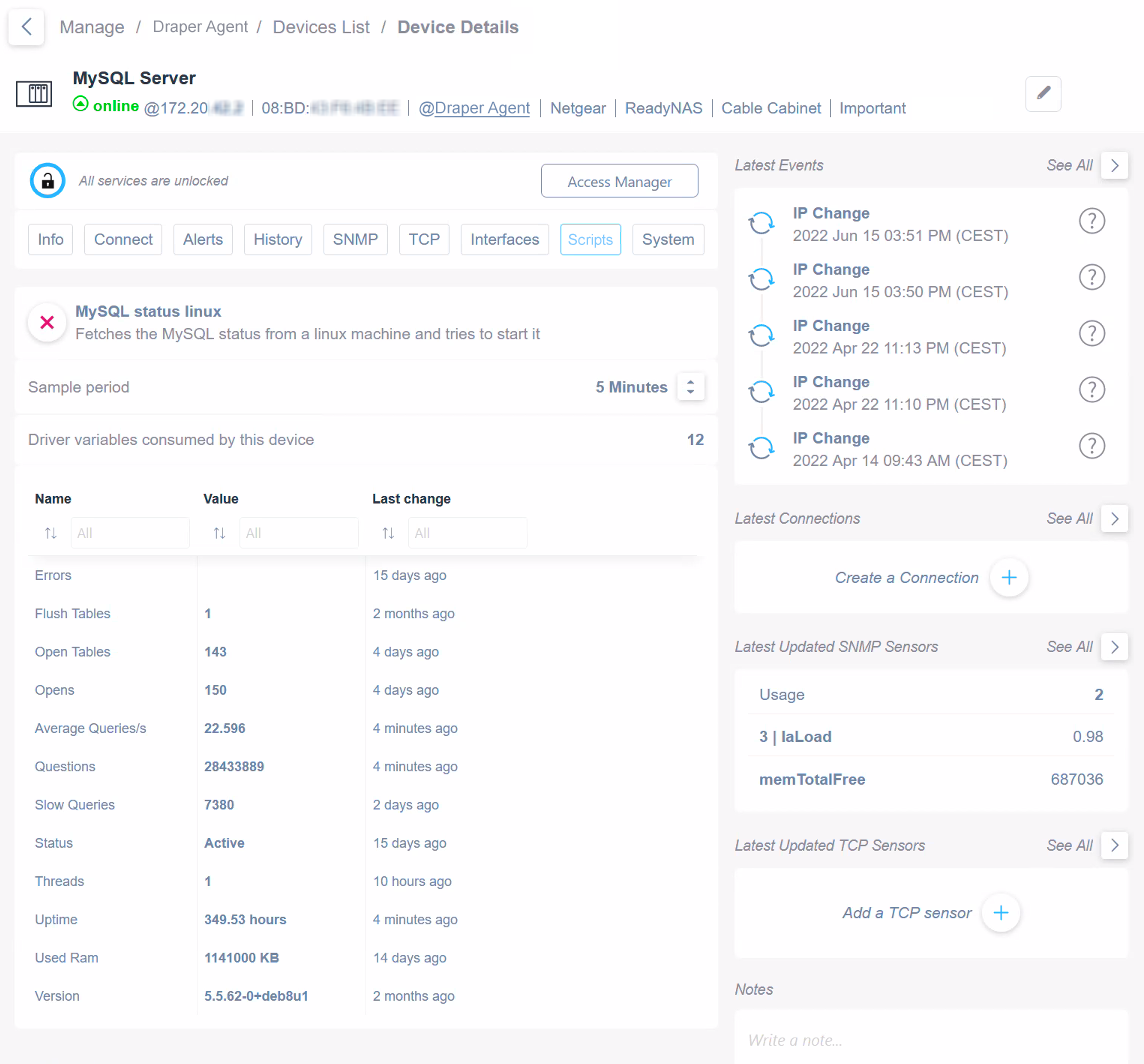1144x1064 pixels.
Task: Sort table by Name column arrows
Action: click(50, 533)
